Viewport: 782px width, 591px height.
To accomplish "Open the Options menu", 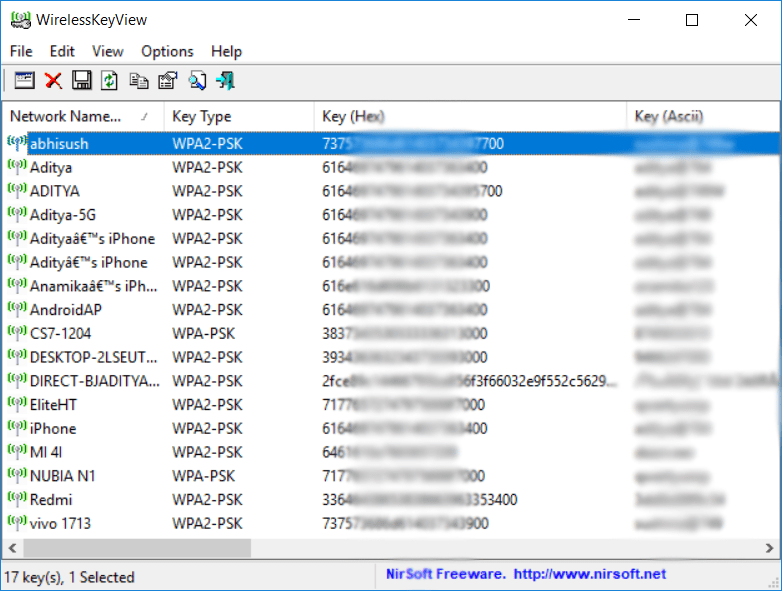I will (x=167, y=51).
